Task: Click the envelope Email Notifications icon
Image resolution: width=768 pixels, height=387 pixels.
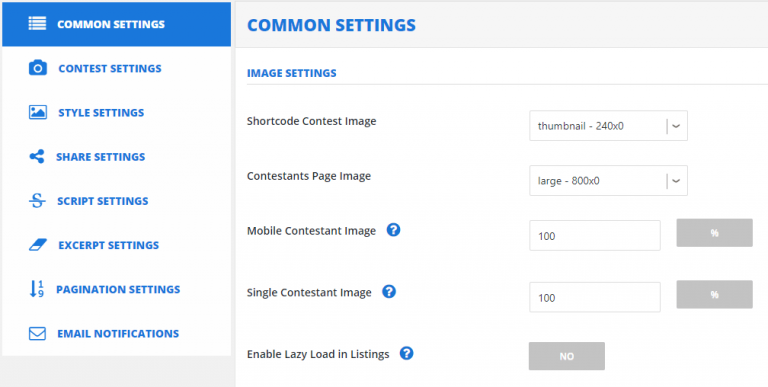Action: tap(37, 334)
